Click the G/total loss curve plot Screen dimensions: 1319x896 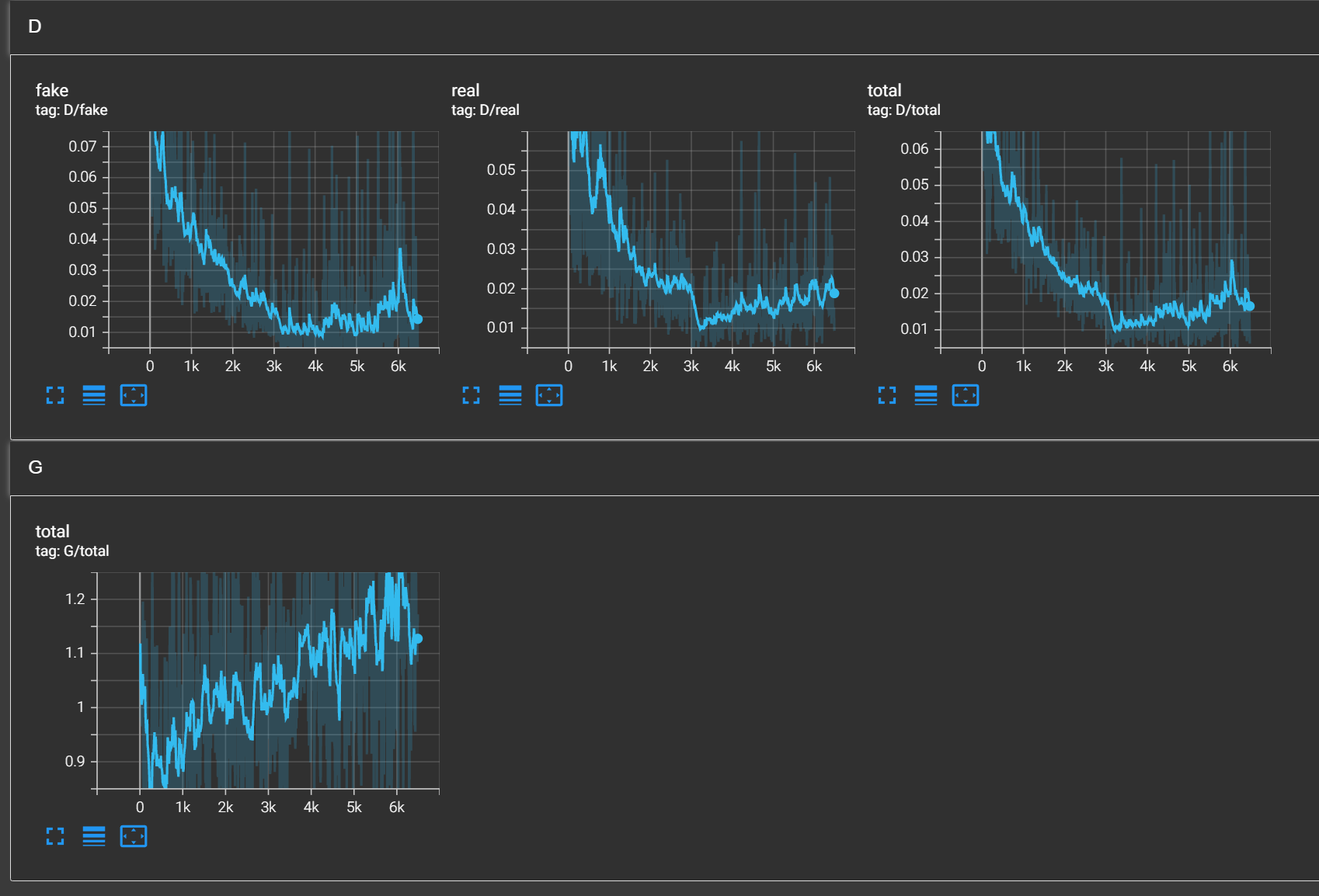point(268,681)
